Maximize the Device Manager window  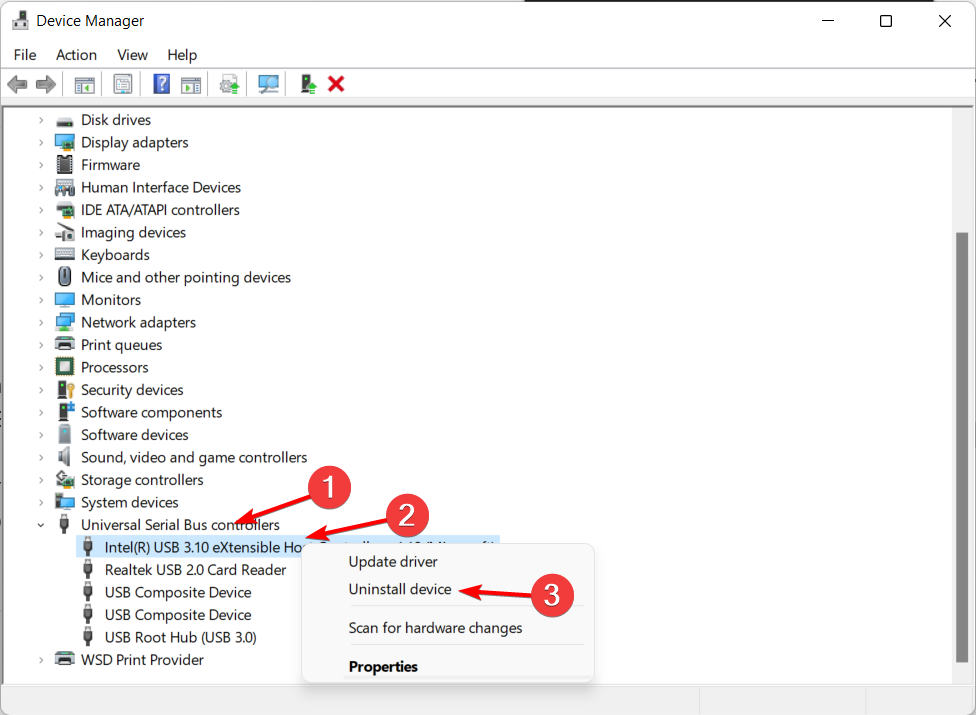coord(886,21)
